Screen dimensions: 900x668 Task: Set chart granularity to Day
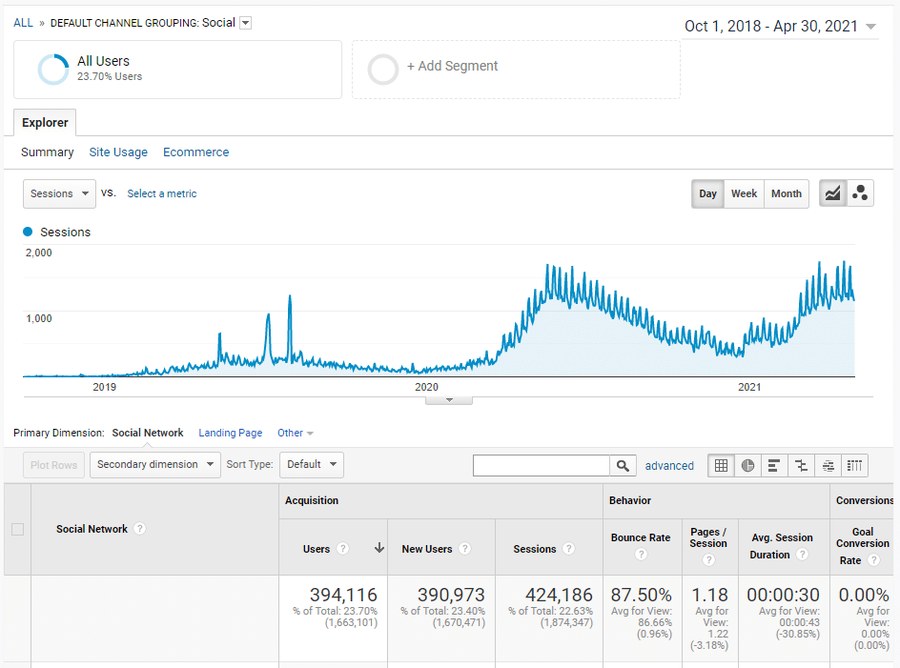click(708, 193)
